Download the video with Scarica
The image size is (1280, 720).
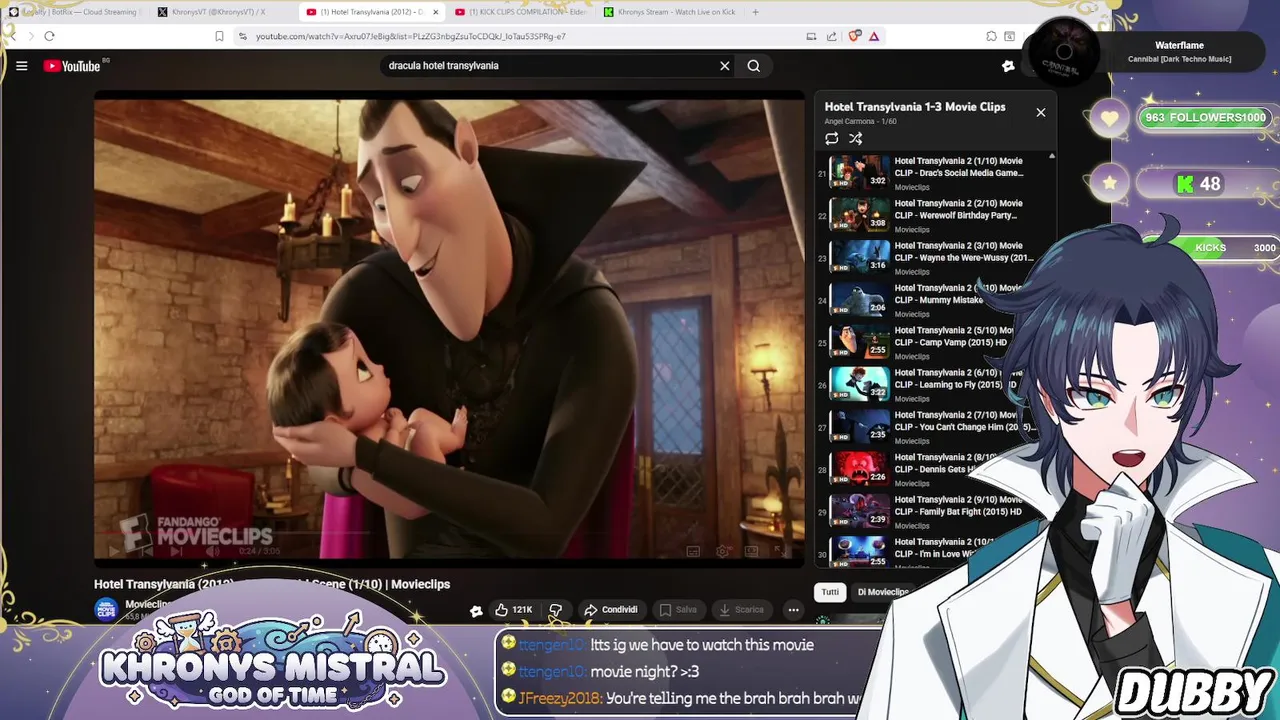tap(741, 610)
